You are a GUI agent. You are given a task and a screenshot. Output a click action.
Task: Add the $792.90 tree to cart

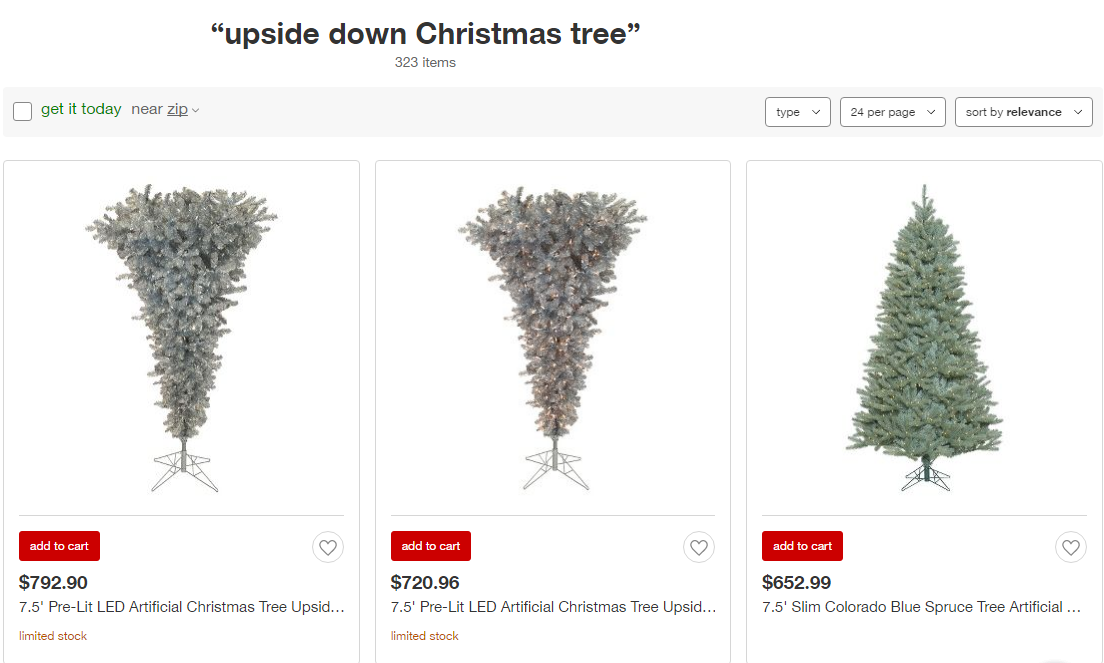(59, 546)
